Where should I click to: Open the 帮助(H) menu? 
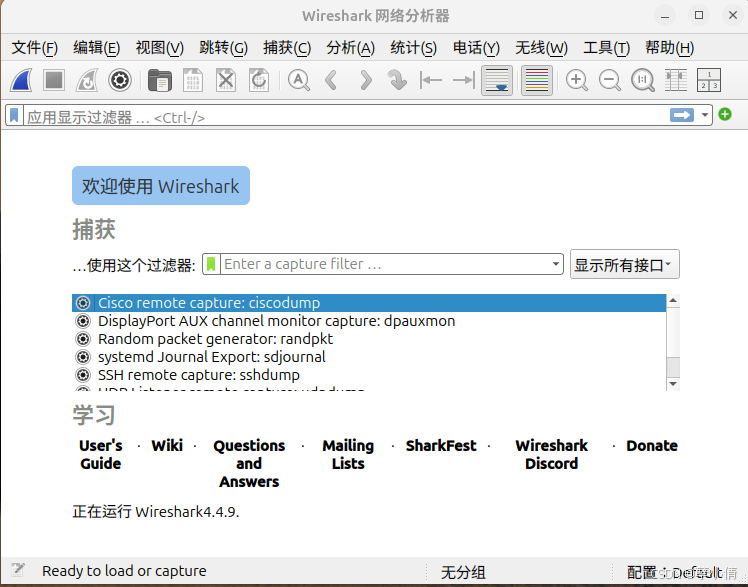(x=669, y=48)
